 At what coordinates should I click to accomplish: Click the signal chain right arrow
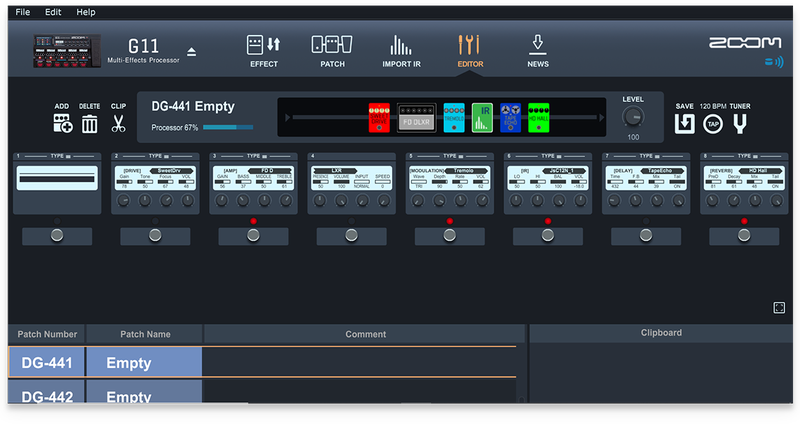[x=601, y=118]
